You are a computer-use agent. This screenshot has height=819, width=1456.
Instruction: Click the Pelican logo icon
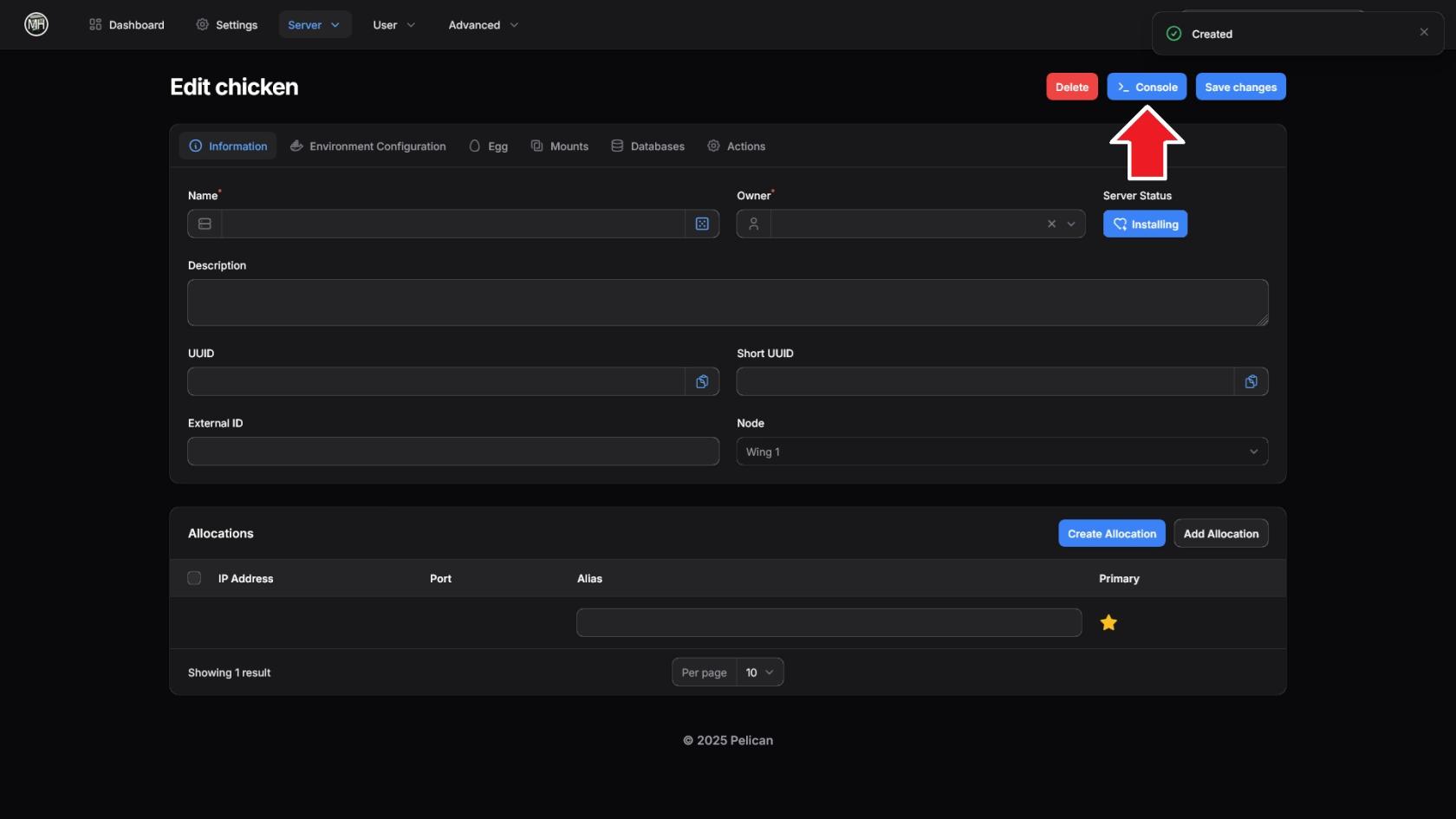[x=36, y=24]
